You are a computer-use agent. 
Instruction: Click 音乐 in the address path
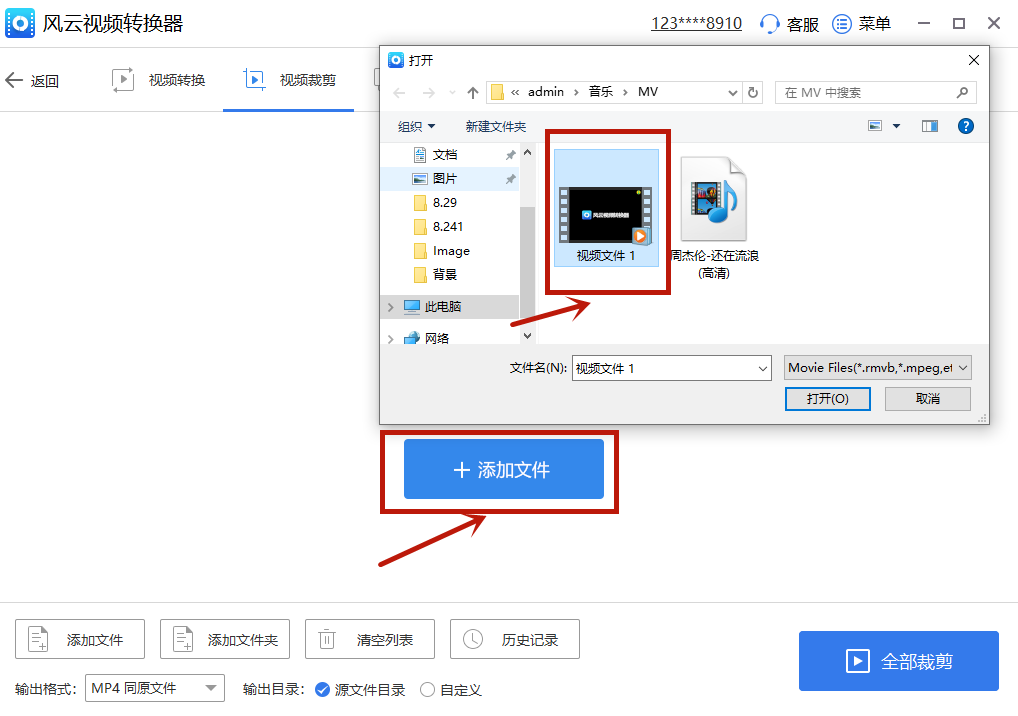tap(601, 92)
